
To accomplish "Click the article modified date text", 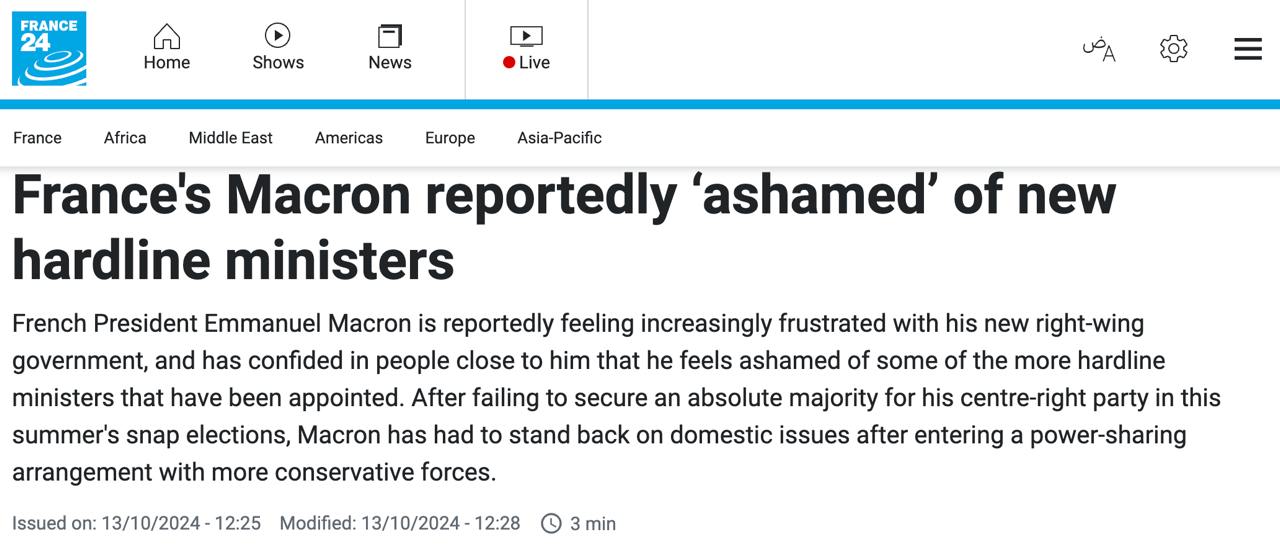I will click(x=399, y=523).
